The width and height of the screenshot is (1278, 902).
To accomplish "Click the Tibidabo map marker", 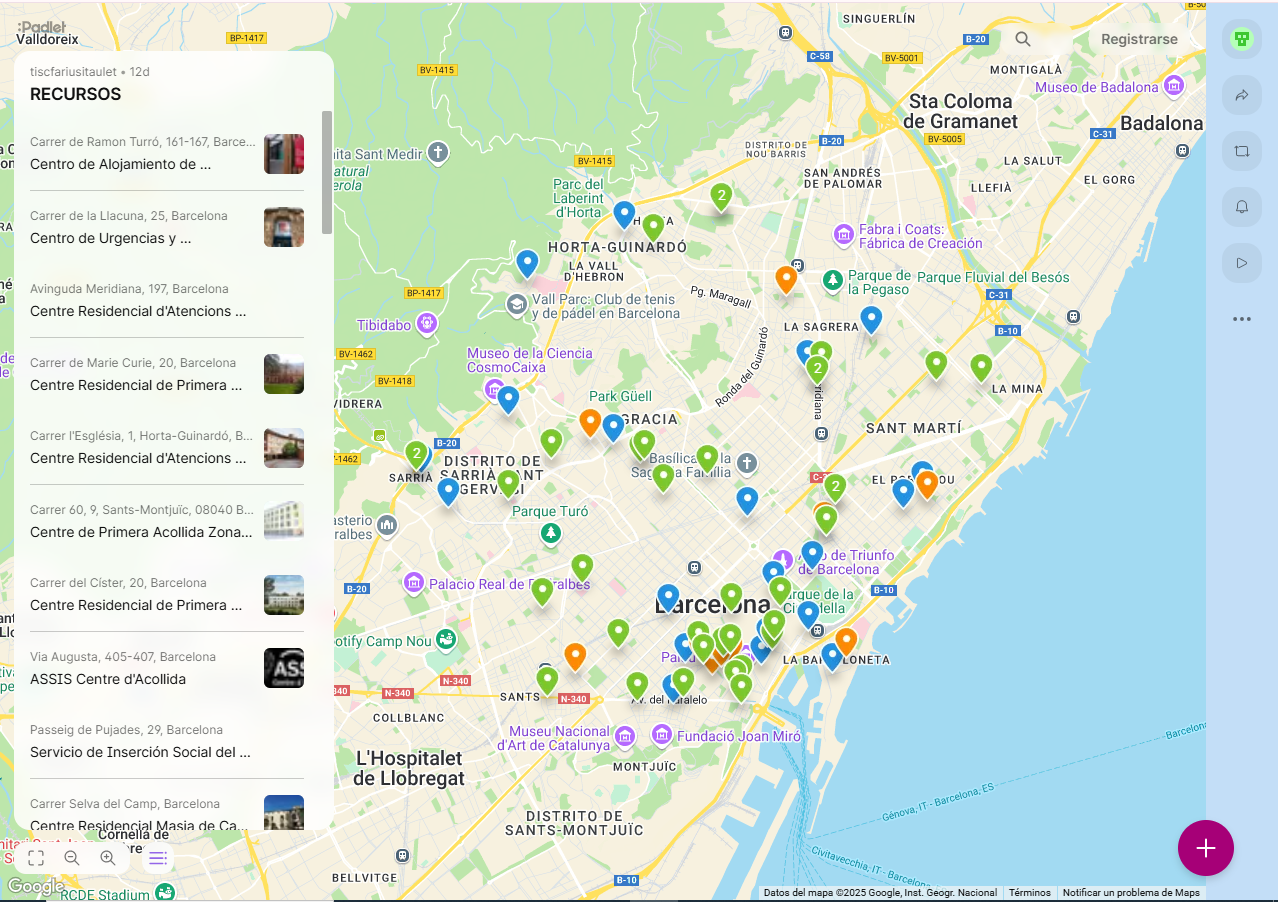I will click(427, 323).
